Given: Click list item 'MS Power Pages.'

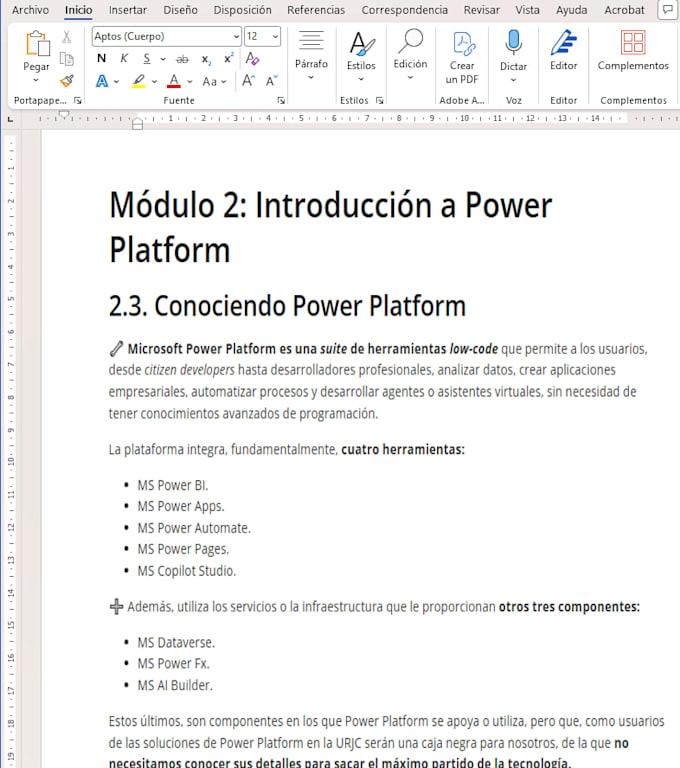Looking at the screenshot, I should [183, 550].
